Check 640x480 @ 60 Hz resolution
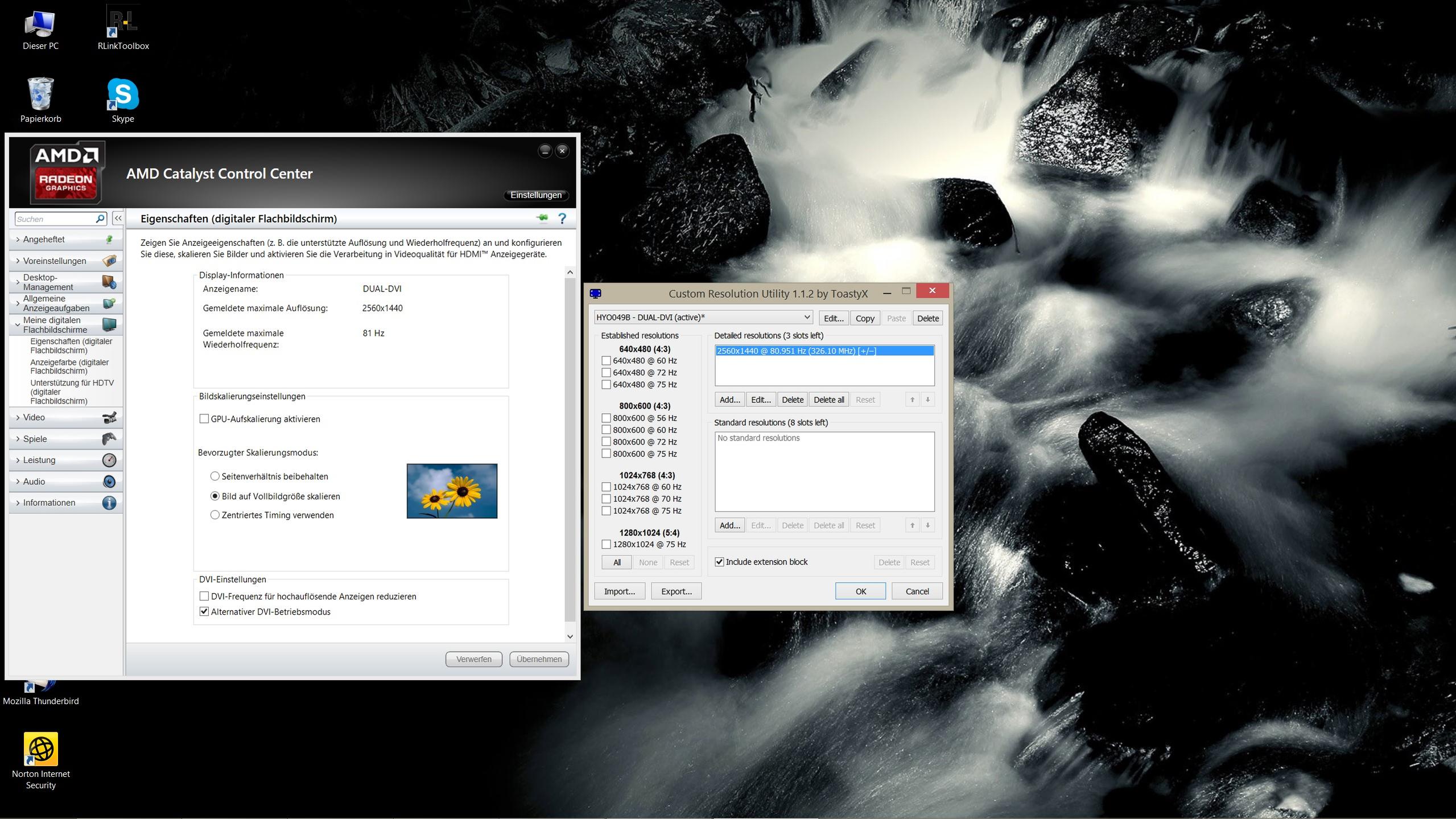This screenshot has width=1456, height=819. (x=606, y=361)
